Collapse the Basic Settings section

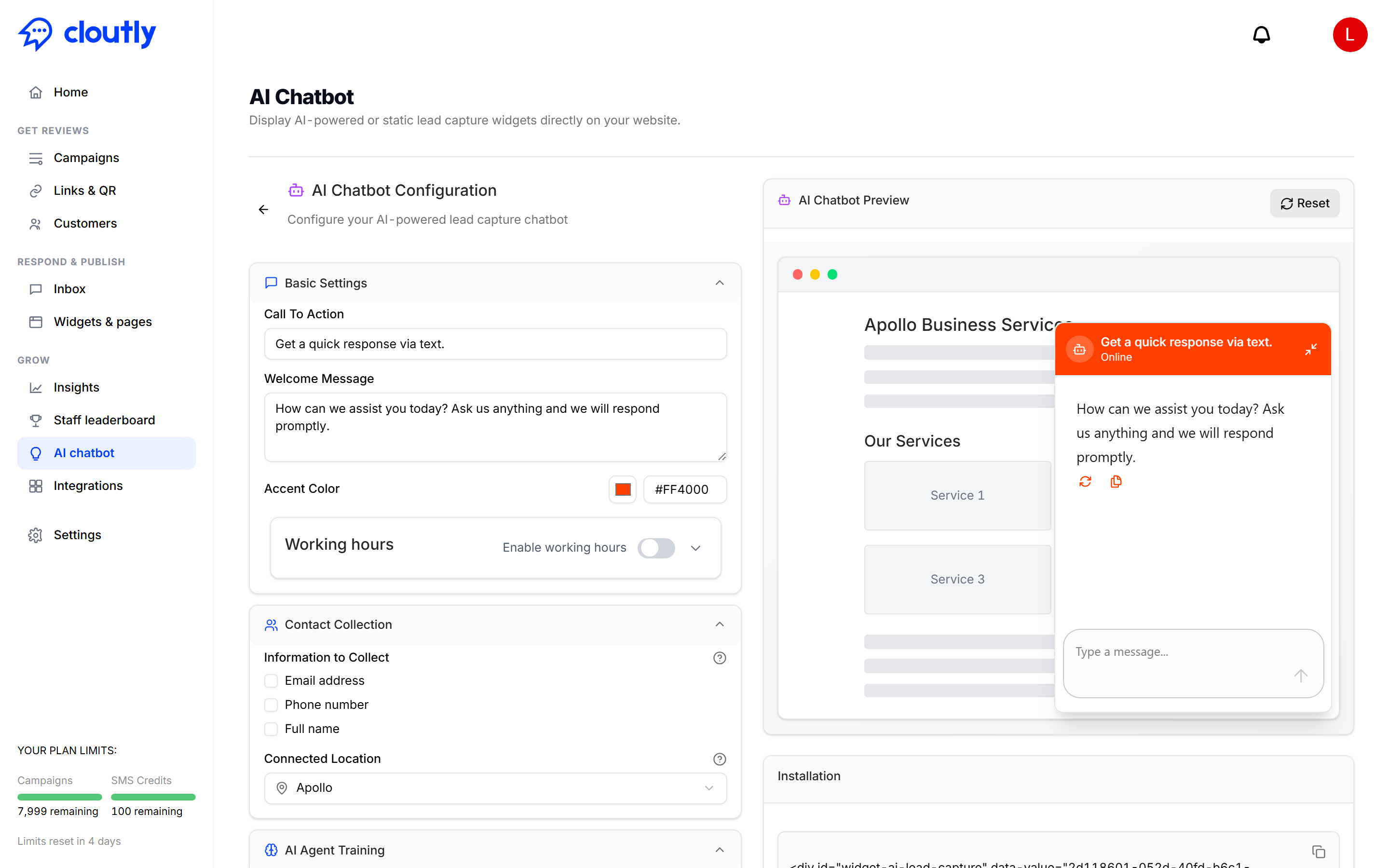[x=719, y=283]
